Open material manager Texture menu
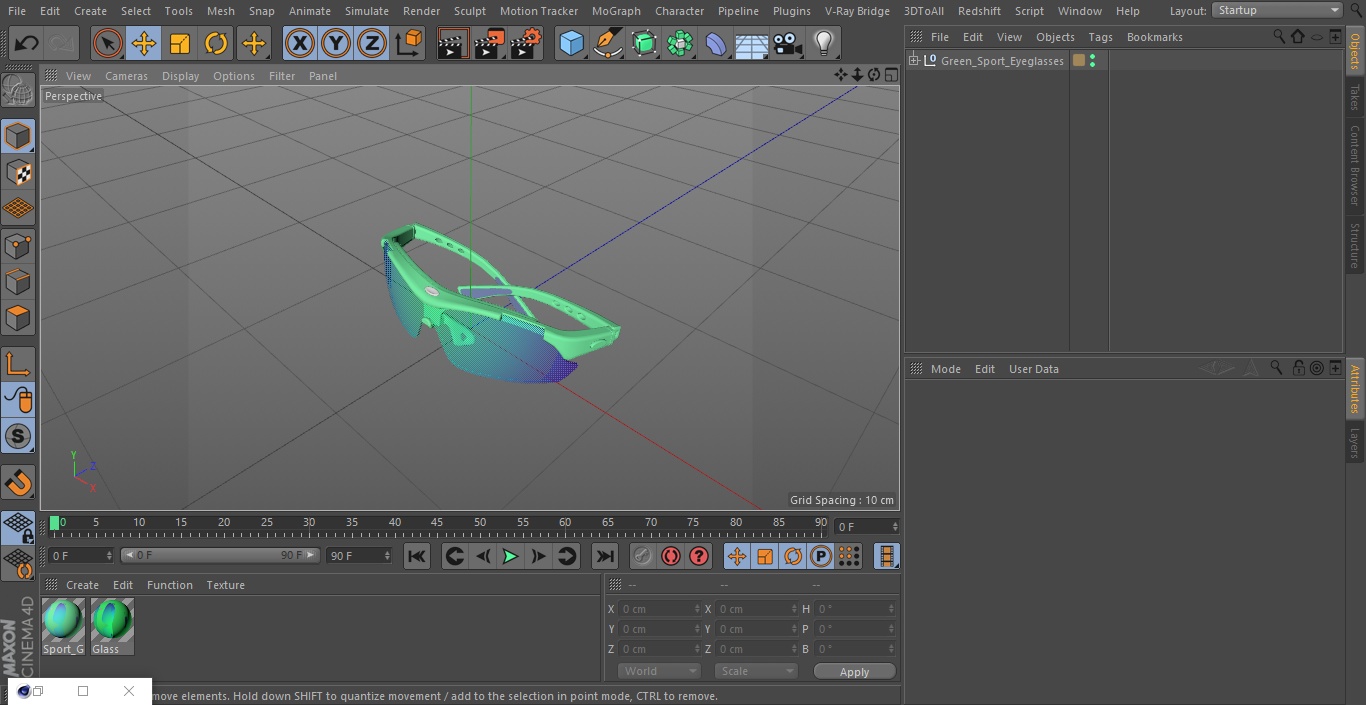The image size is (1366, 705). pos(225,585)
